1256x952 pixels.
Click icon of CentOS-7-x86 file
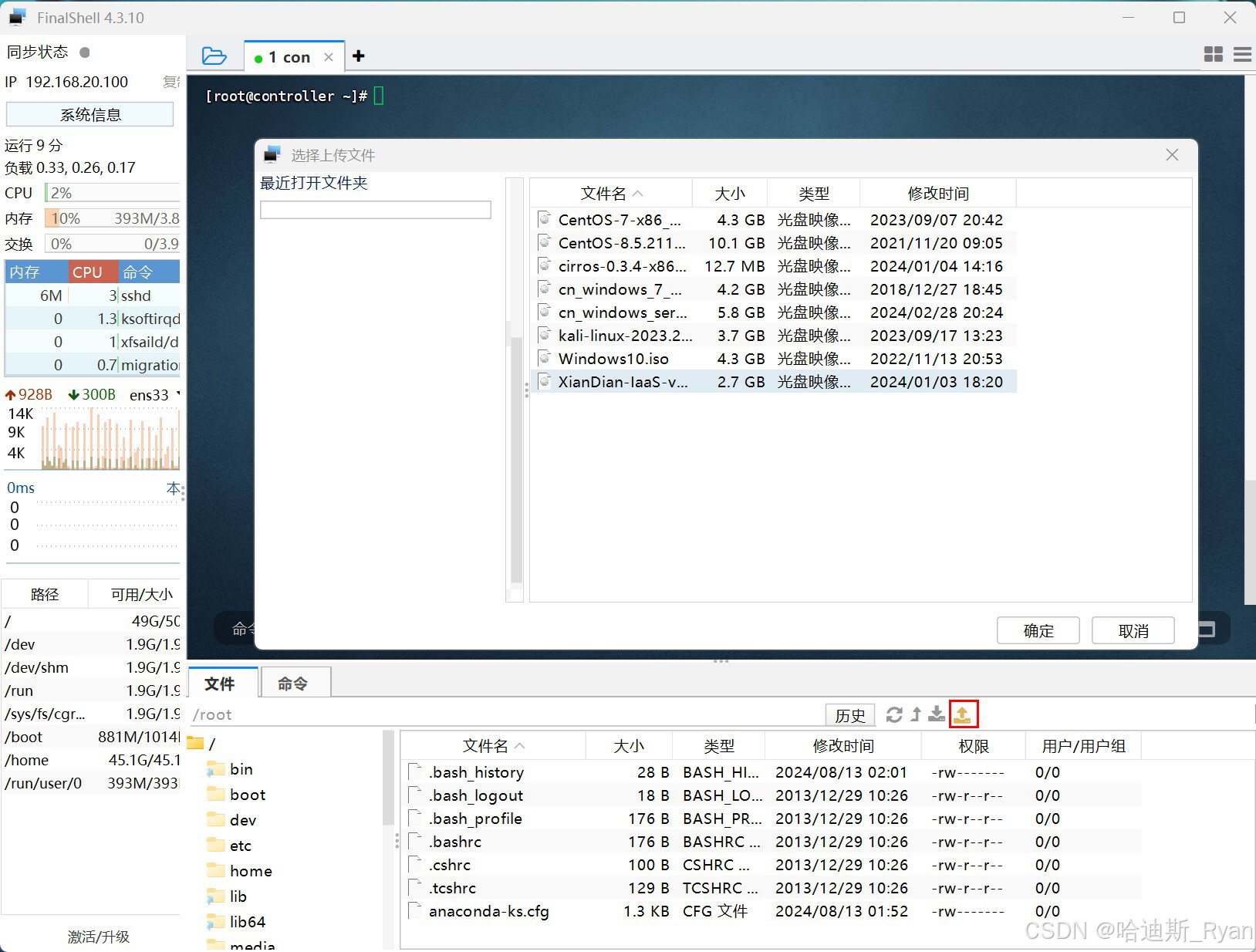coord(544,219)
